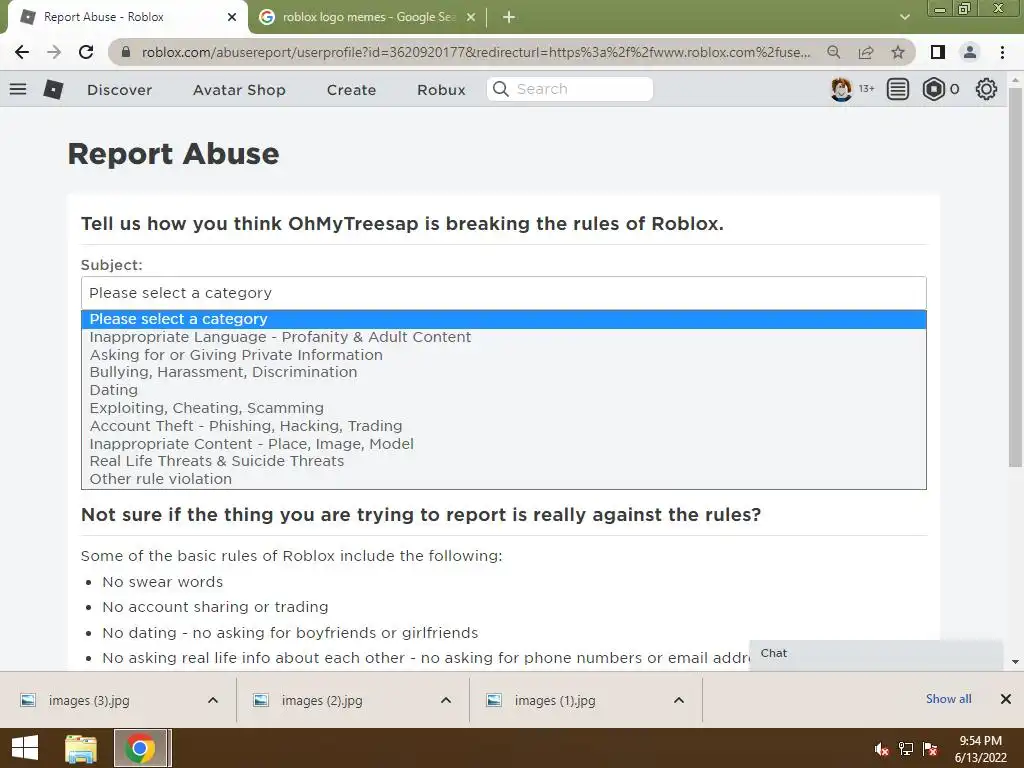Open the zoom magnifier icon in address bar
The height and width of the screenshot is (768, 1024).
[834, 52]
